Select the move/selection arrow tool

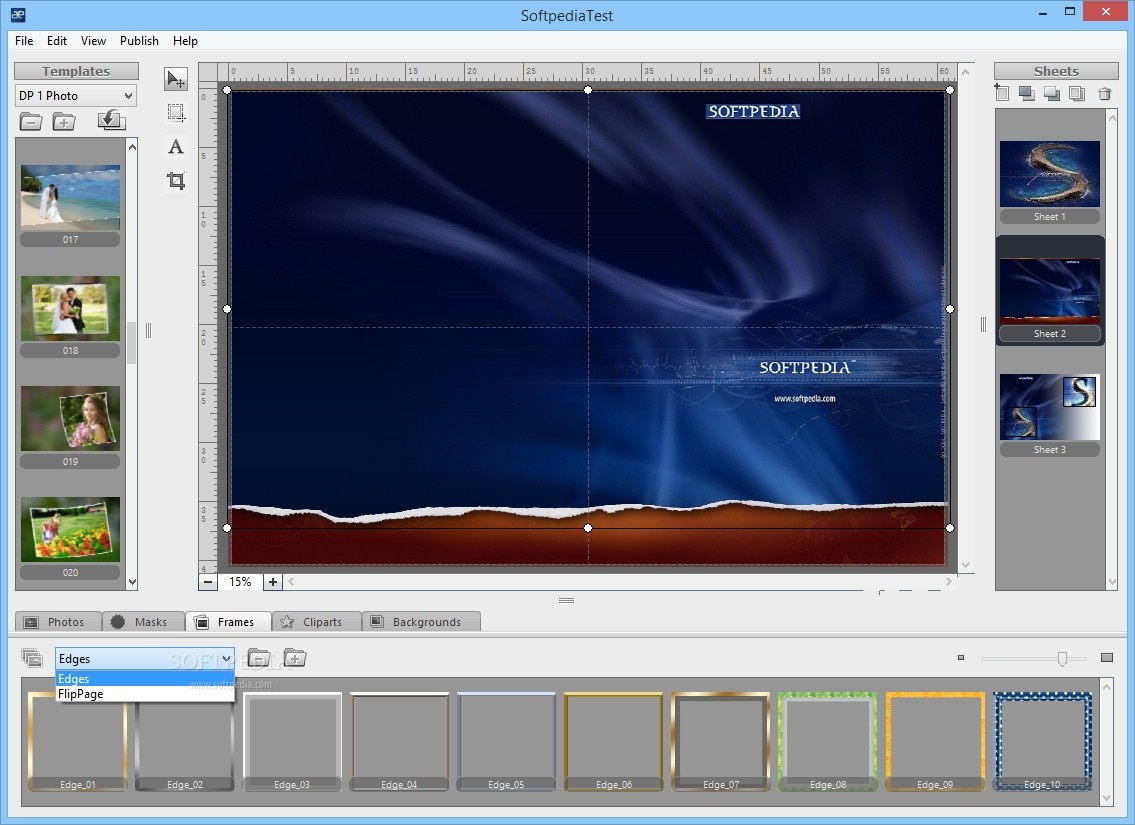pos(176,79)
